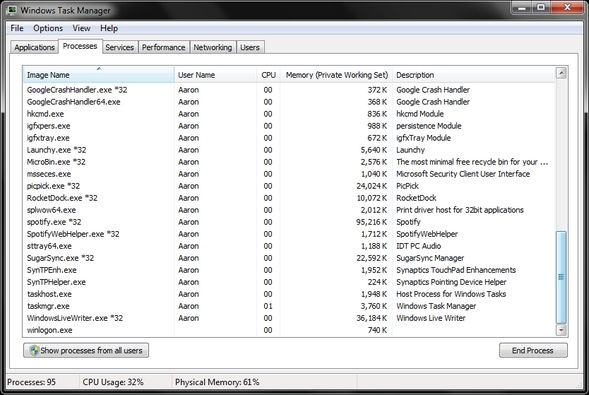589x395 pixels.
Task: Click the End Process button
Action: pos(533,350)
